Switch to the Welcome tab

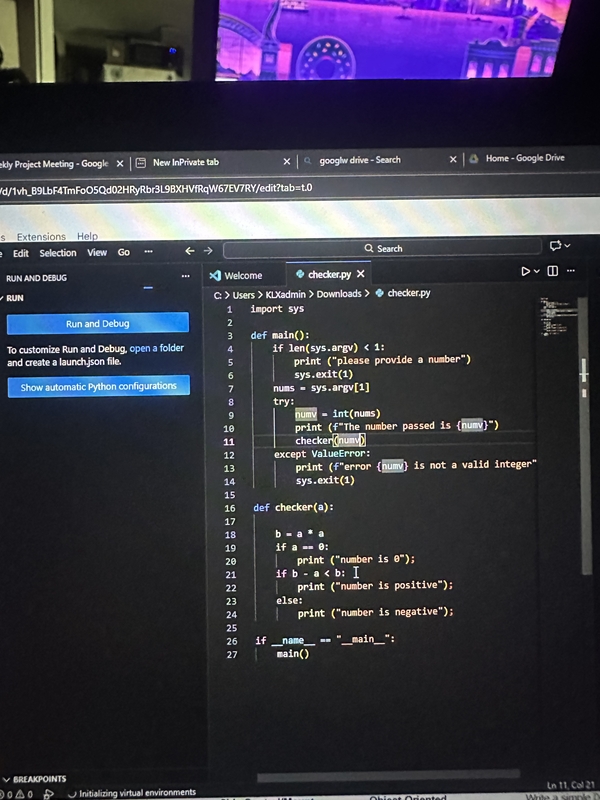pyautogui.click(x=242, y=275)
